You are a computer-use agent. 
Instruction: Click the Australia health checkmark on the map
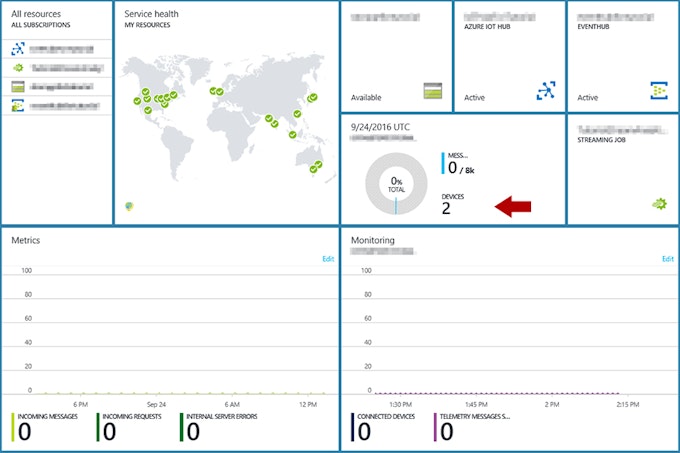click(316, 167)
